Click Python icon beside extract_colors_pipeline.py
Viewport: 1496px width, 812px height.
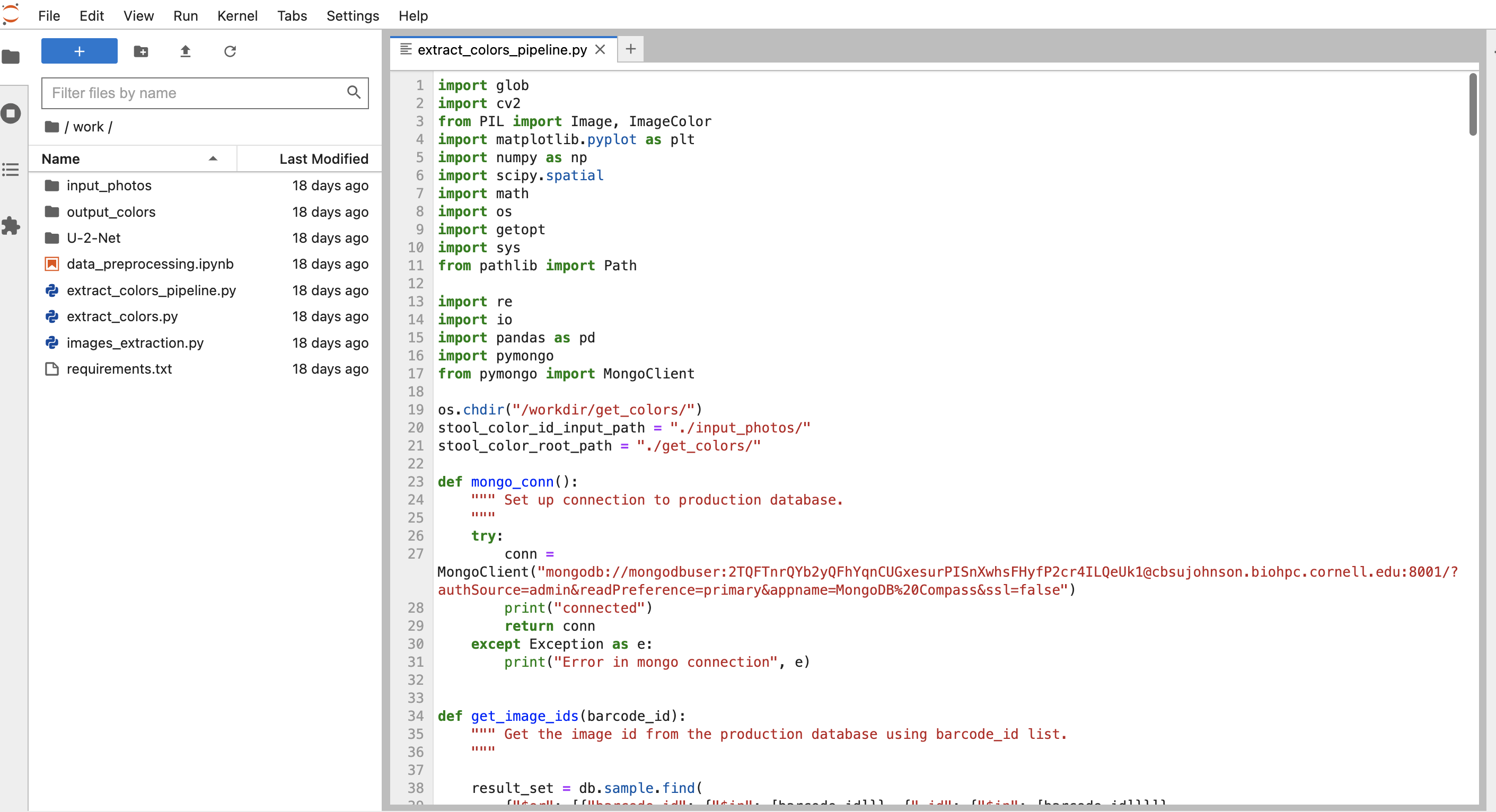point(51,290)
